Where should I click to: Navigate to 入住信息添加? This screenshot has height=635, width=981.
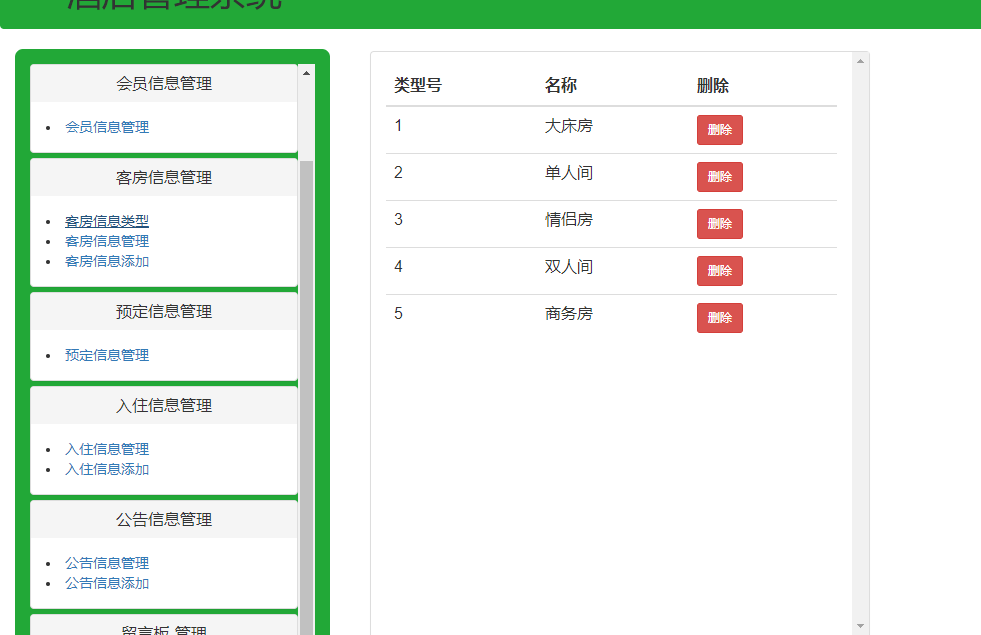point(107,469)
